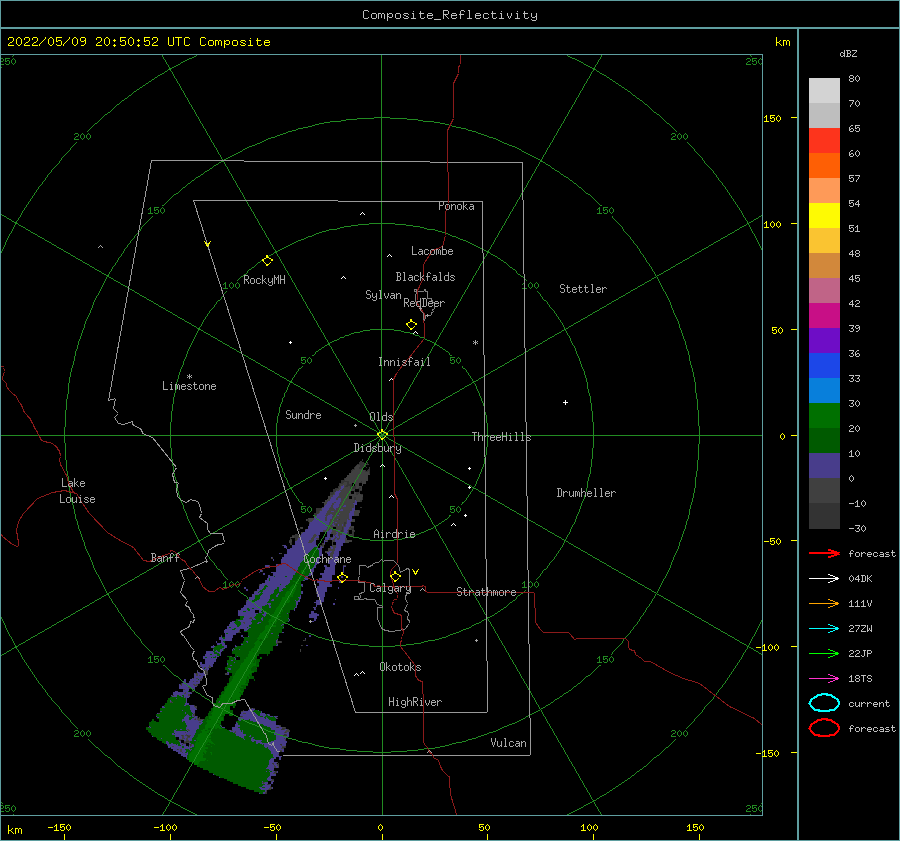Click the RedDeer label
The width and height of the screenshot is (900, 841).
pyautogui.click(x=424, y=303)
